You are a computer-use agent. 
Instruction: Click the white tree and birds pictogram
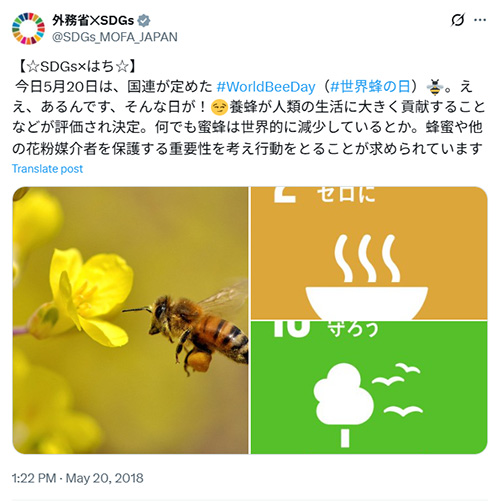368,404
